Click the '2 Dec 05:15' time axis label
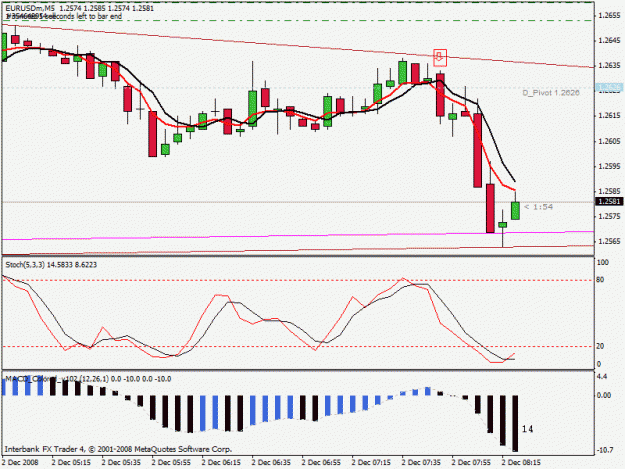The height and width of the screenshot is (469, 625). point(71,463)
